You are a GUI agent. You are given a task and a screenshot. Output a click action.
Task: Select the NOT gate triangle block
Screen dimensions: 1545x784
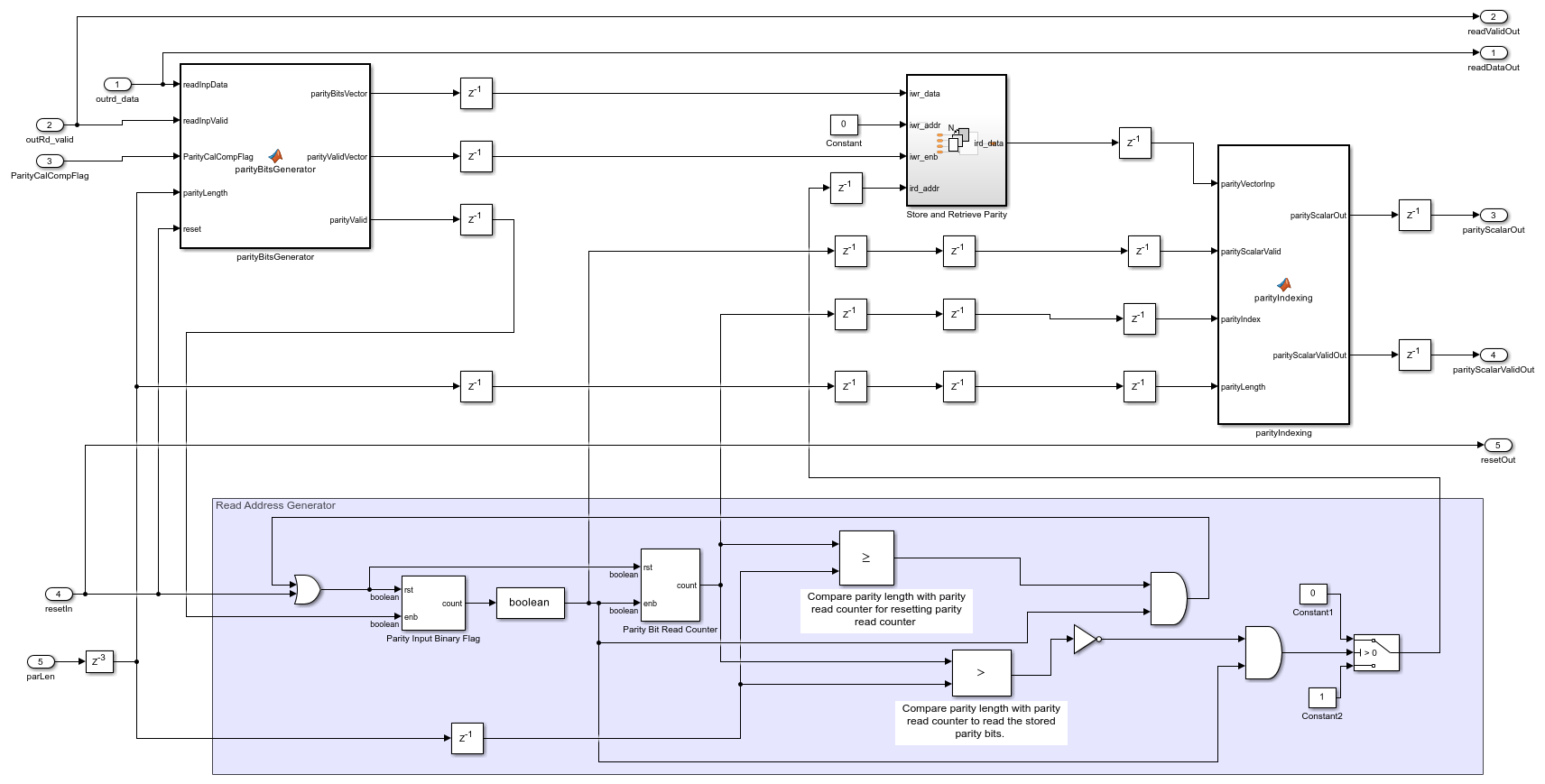tap(1086, 639)
